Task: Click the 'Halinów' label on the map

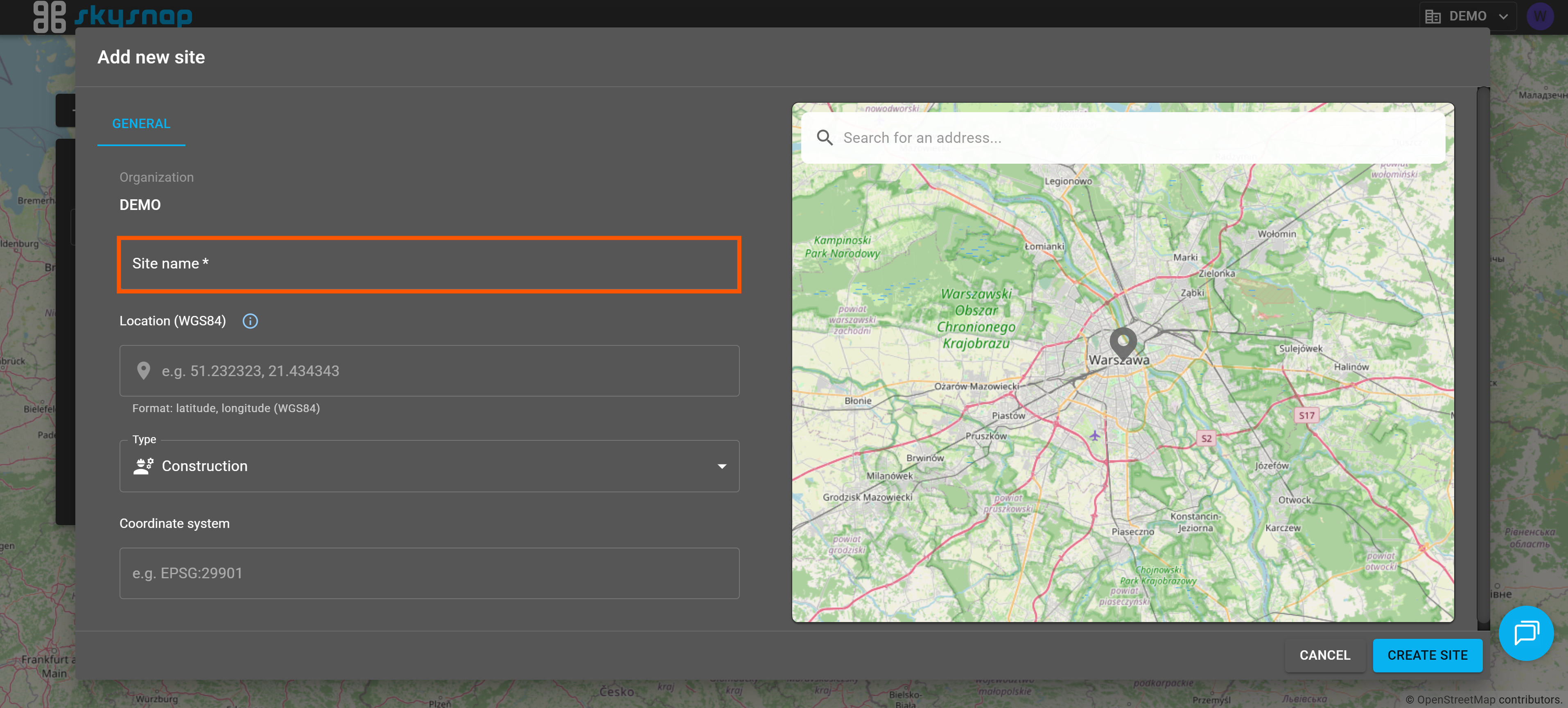Action: click(1351, 368)
